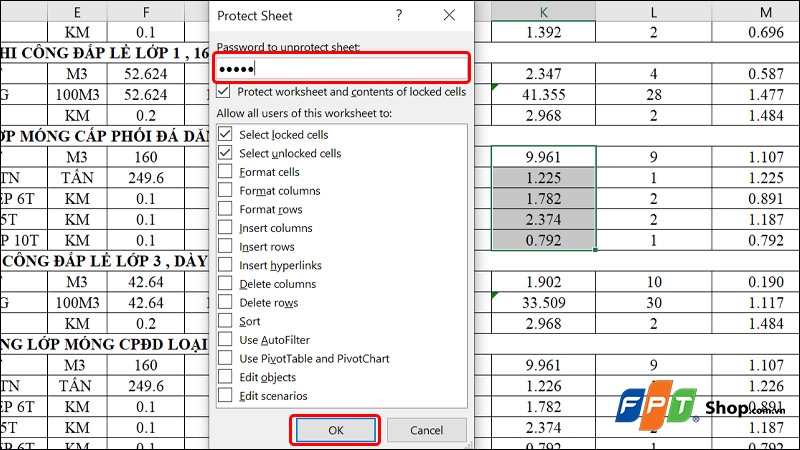Click column K cell showing 1.225

(x=543, y=178)
